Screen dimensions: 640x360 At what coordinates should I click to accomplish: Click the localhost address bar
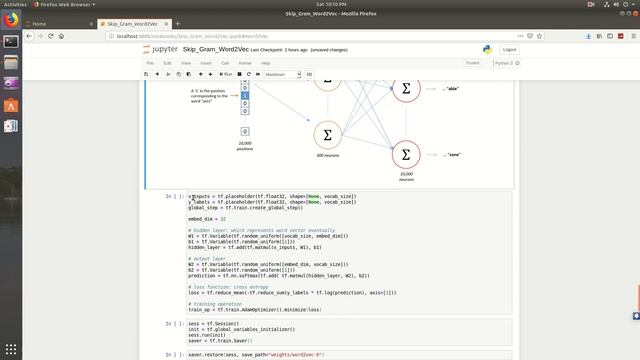coord(310,36)
